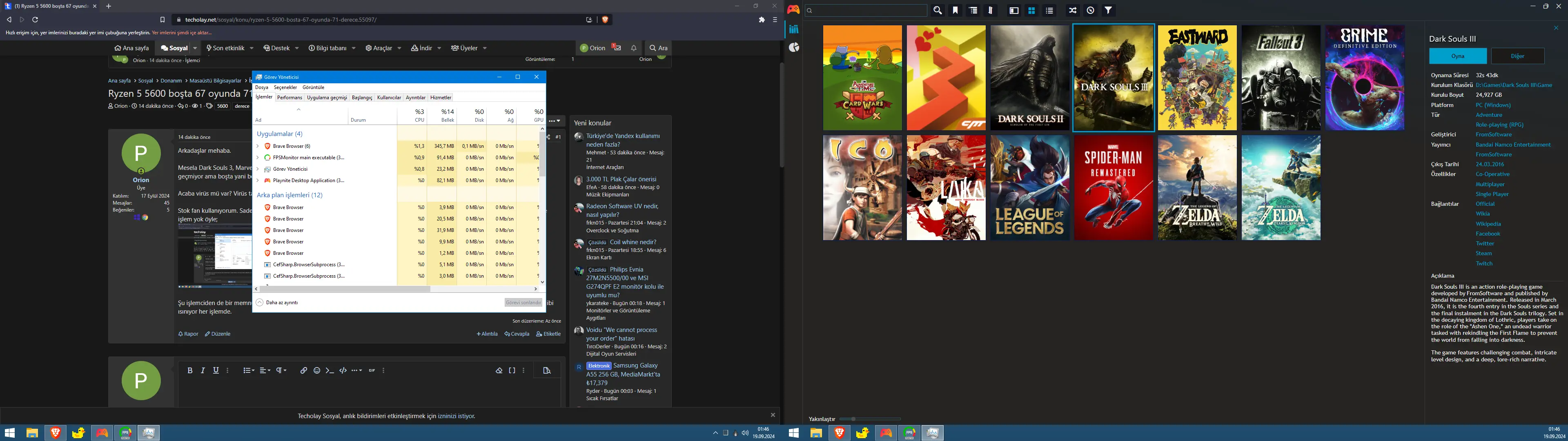Select the Fallout 3 game cover
The image size is (1568, 441).
coord(1281,77)
